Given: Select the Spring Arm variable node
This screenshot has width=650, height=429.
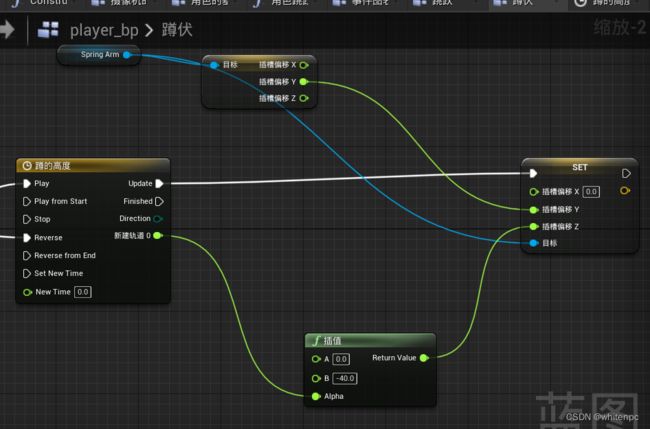Looking at the screenshot, I should pos(99,55).
